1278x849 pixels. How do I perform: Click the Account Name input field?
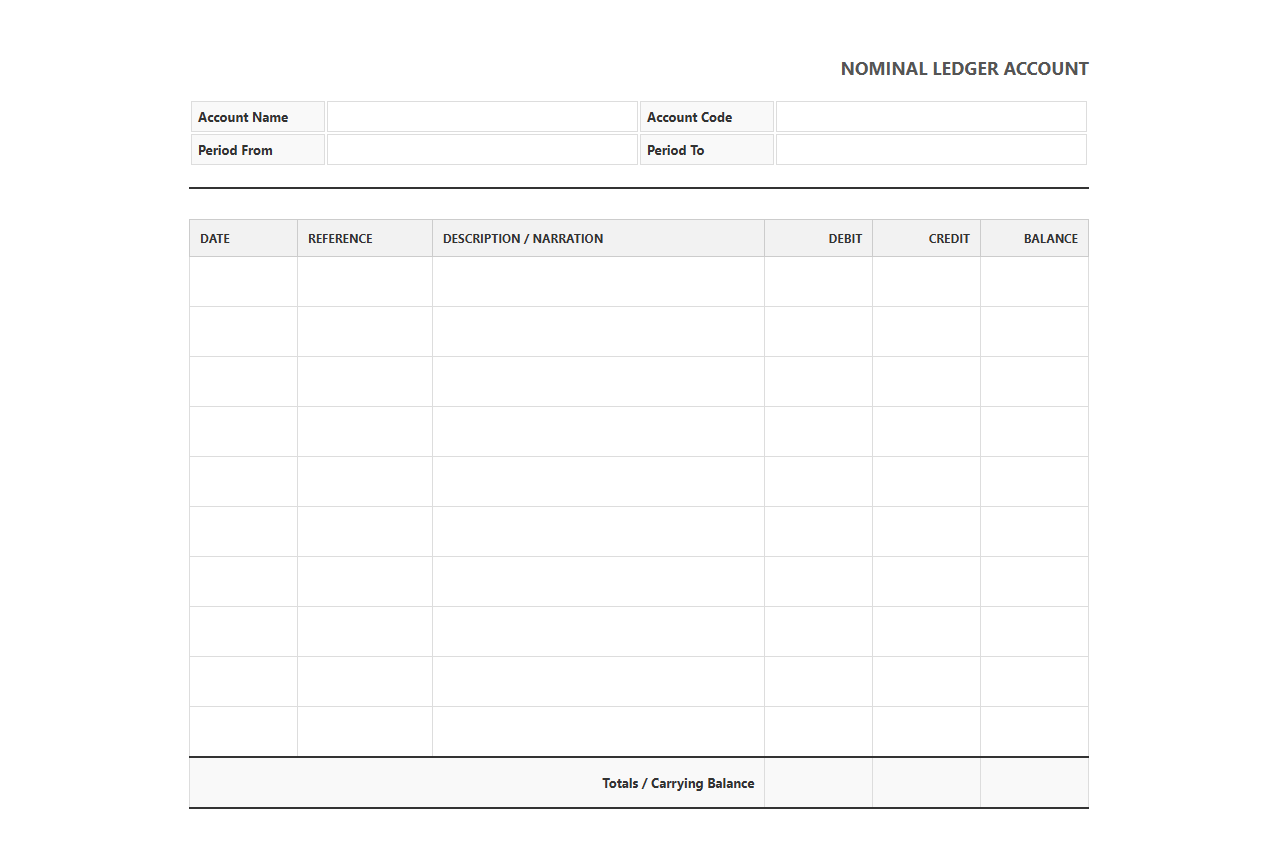point(482,117)
